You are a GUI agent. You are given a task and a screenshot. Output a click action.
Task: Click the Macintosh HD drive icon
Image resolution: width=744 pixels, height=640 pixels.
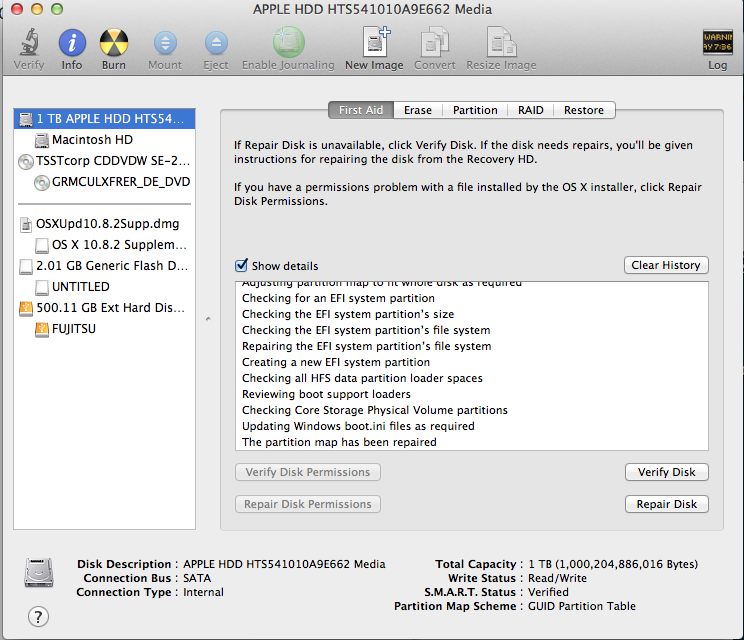(42, 140)
